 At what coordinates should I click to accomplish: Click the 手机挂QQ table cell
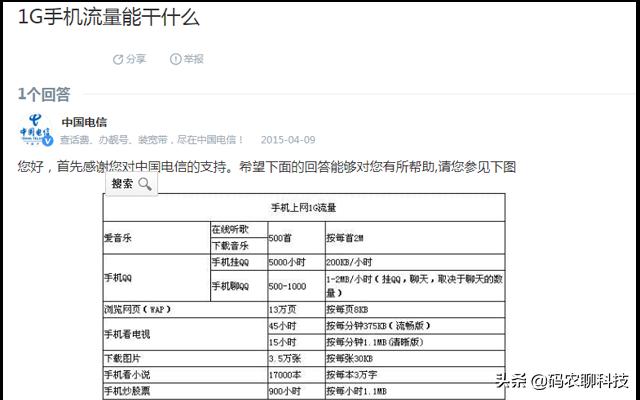239,262
